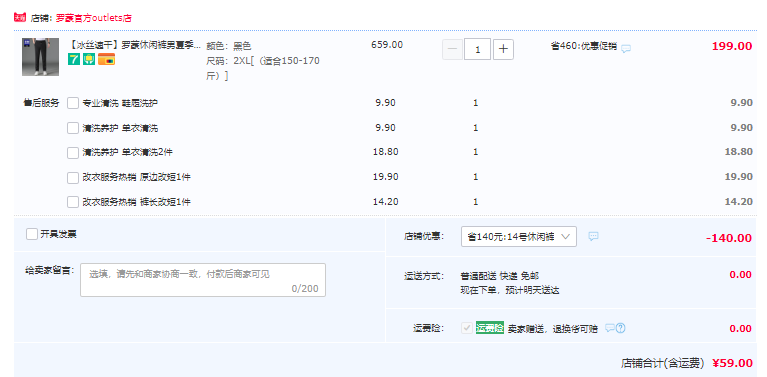Click the green 运费险 badge
This screenshot has width=767, height=377.
pyautogui.click(x=490, y=328)
